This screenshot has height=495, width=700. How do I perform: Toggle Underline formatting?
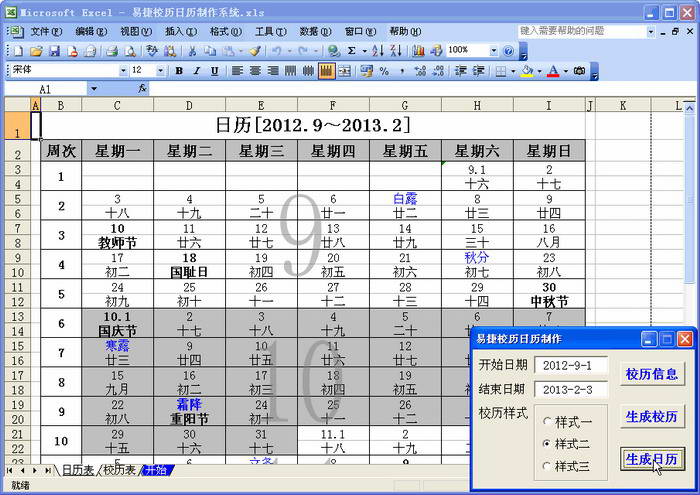point(215,71)
